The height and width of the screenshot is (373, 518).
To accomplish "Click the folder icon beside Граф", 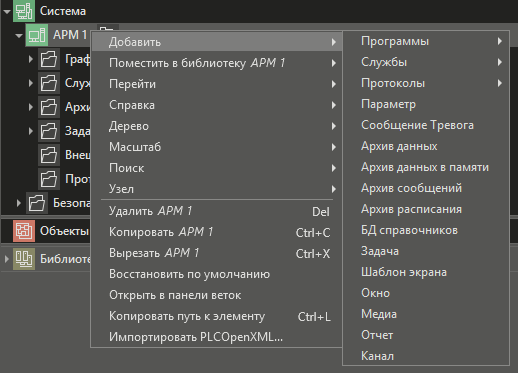I will [49, 59].
